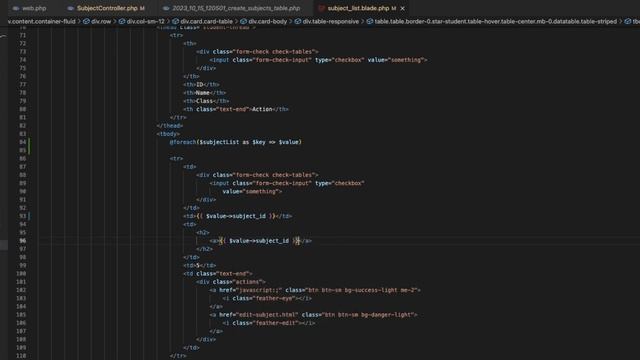Select the subject_list.blade.php tab
Image resolution: width=640 pixels, height=360 pixels.
tap(358, 8)
